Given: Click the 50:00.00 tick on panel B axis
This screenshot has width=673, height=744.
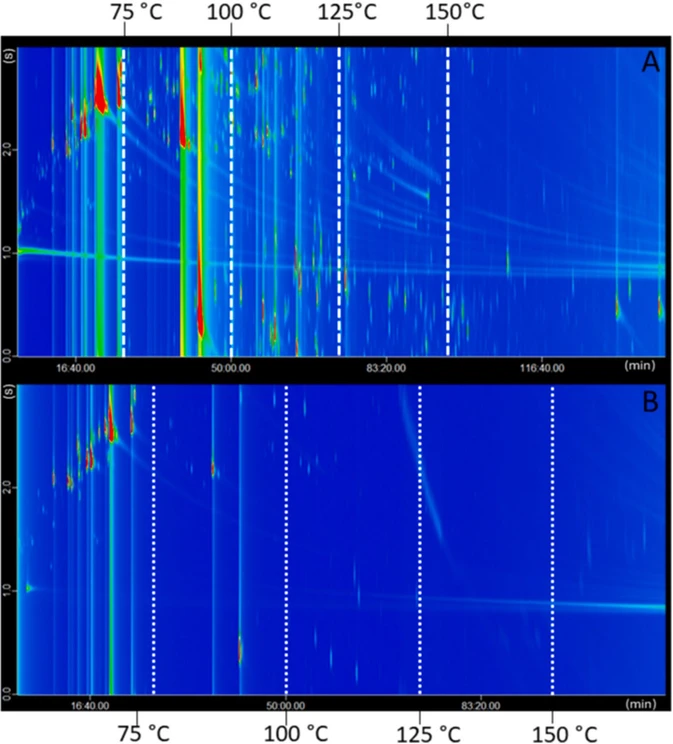Looking at the screenshot, I should [286, 704].
